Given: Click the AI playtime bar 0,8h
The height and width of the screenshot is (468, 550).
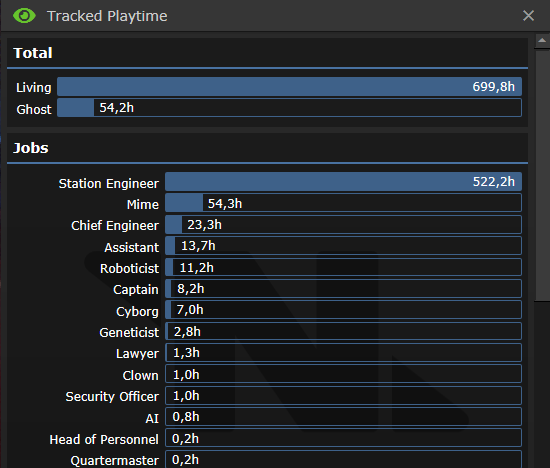Looking at the screenshot, I should 343,417.
